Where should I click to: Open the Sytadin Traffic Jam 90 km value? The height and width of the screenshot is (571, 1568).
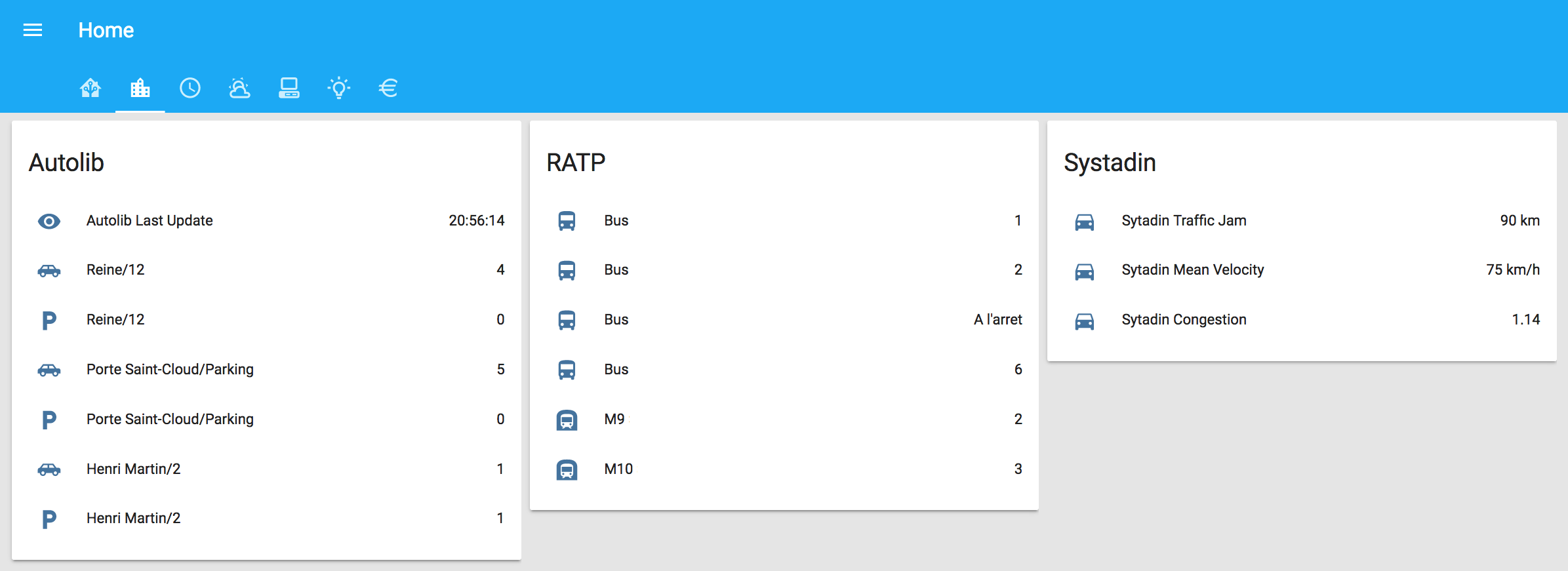1519,221
